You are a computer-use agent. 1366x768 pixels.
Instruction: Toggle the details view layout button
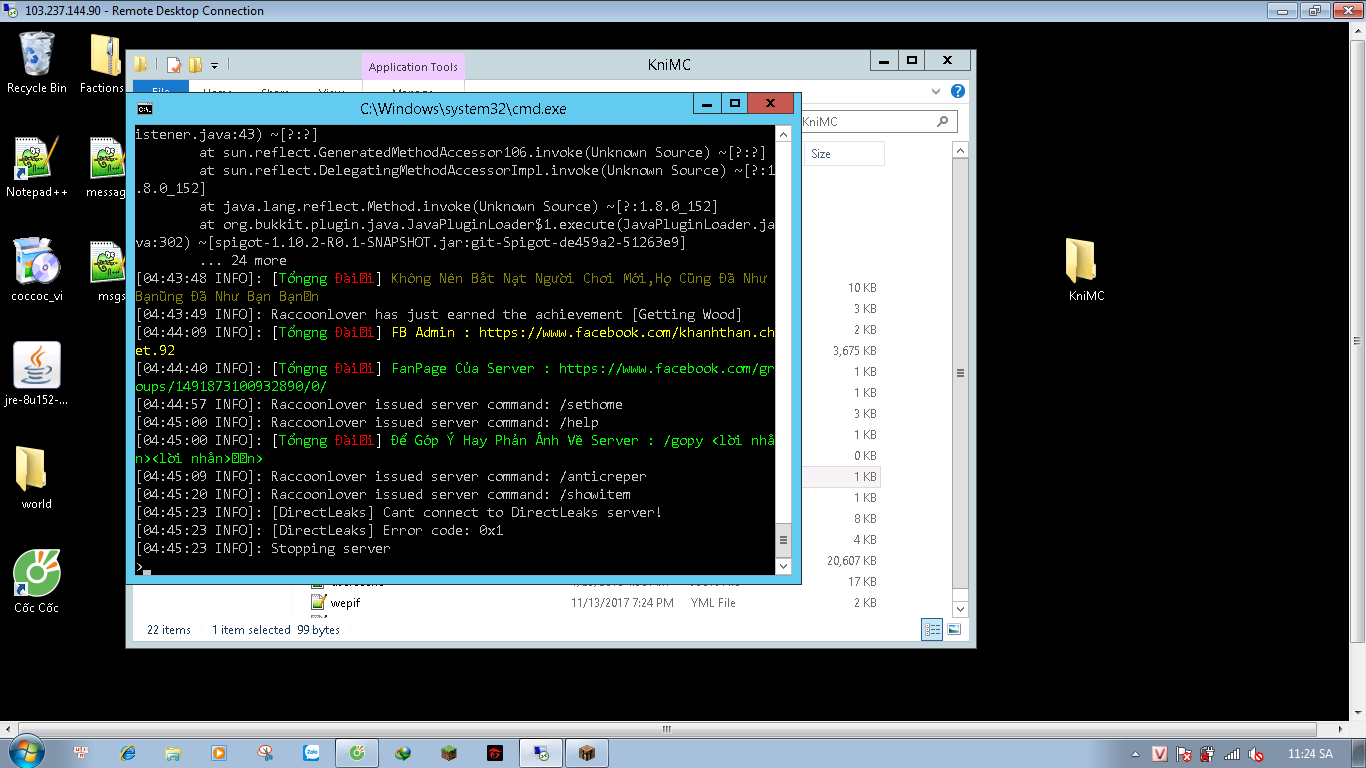click(x=932, y=629)
